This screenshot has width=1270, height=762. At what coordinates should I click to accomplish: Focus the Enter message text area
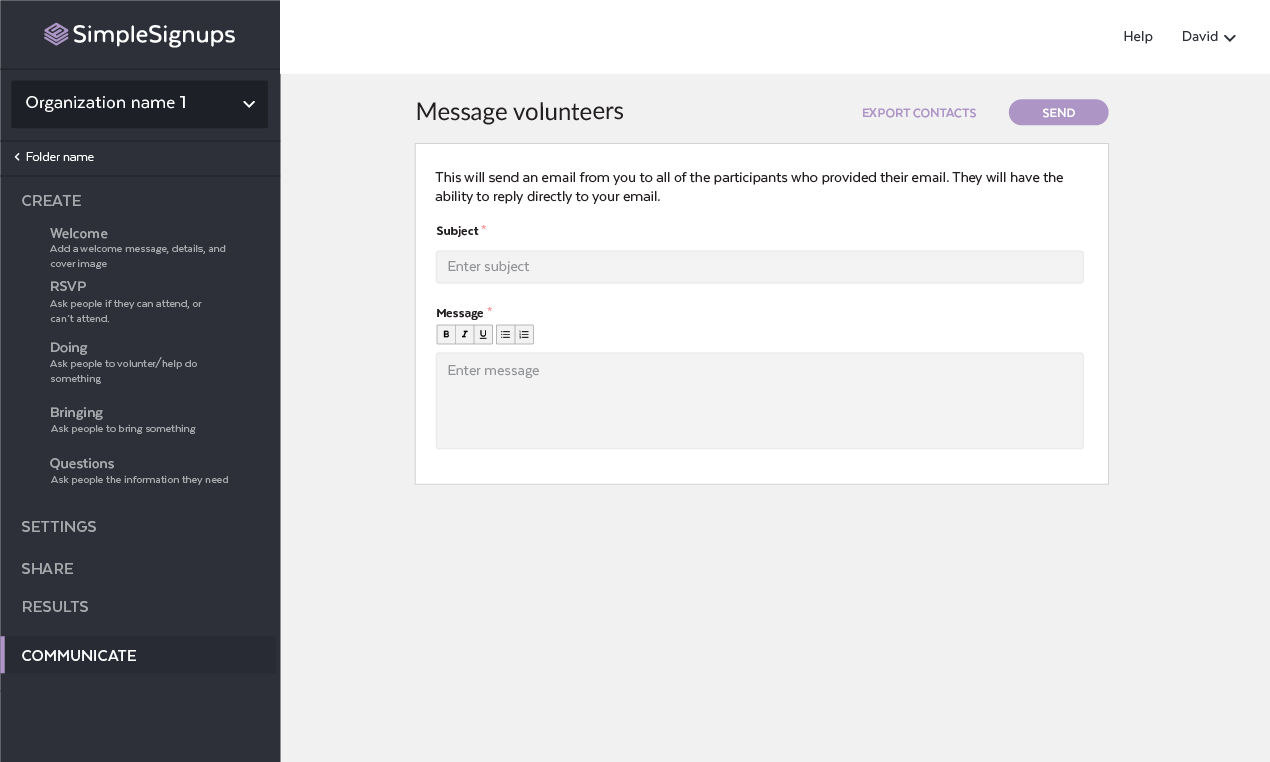pos(759,400)
